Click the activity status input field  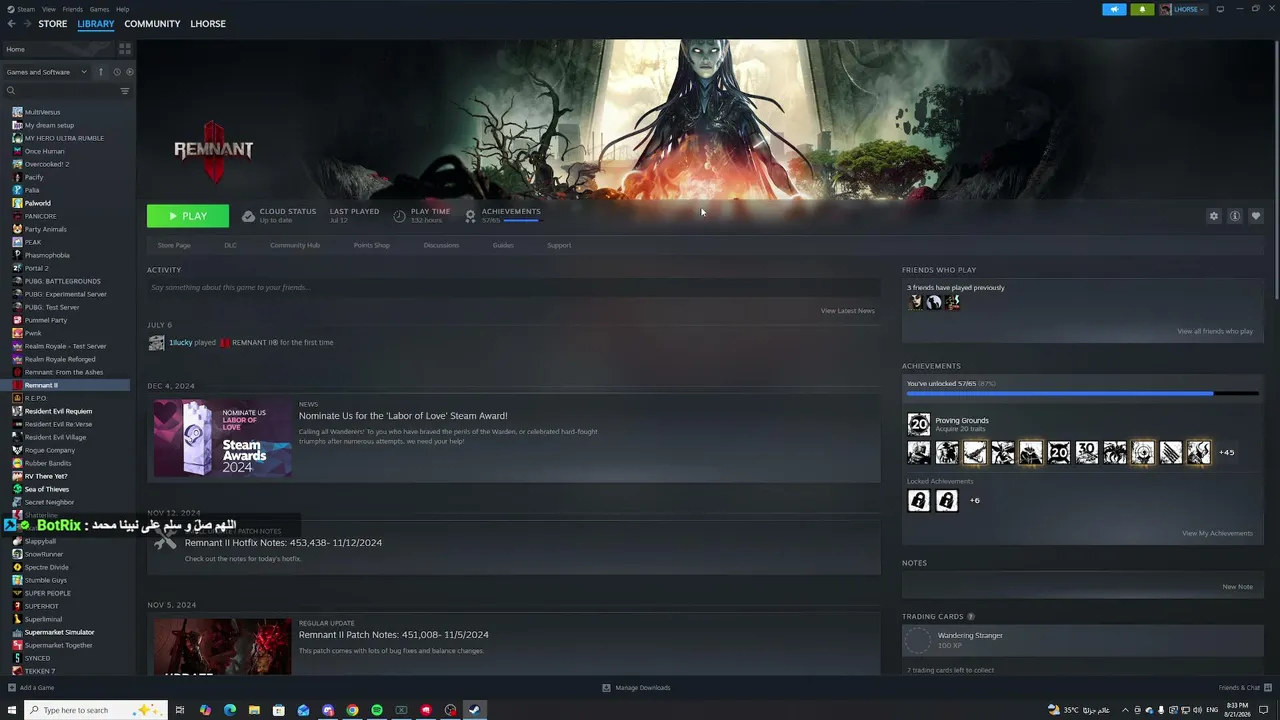[x=513, y=288]
